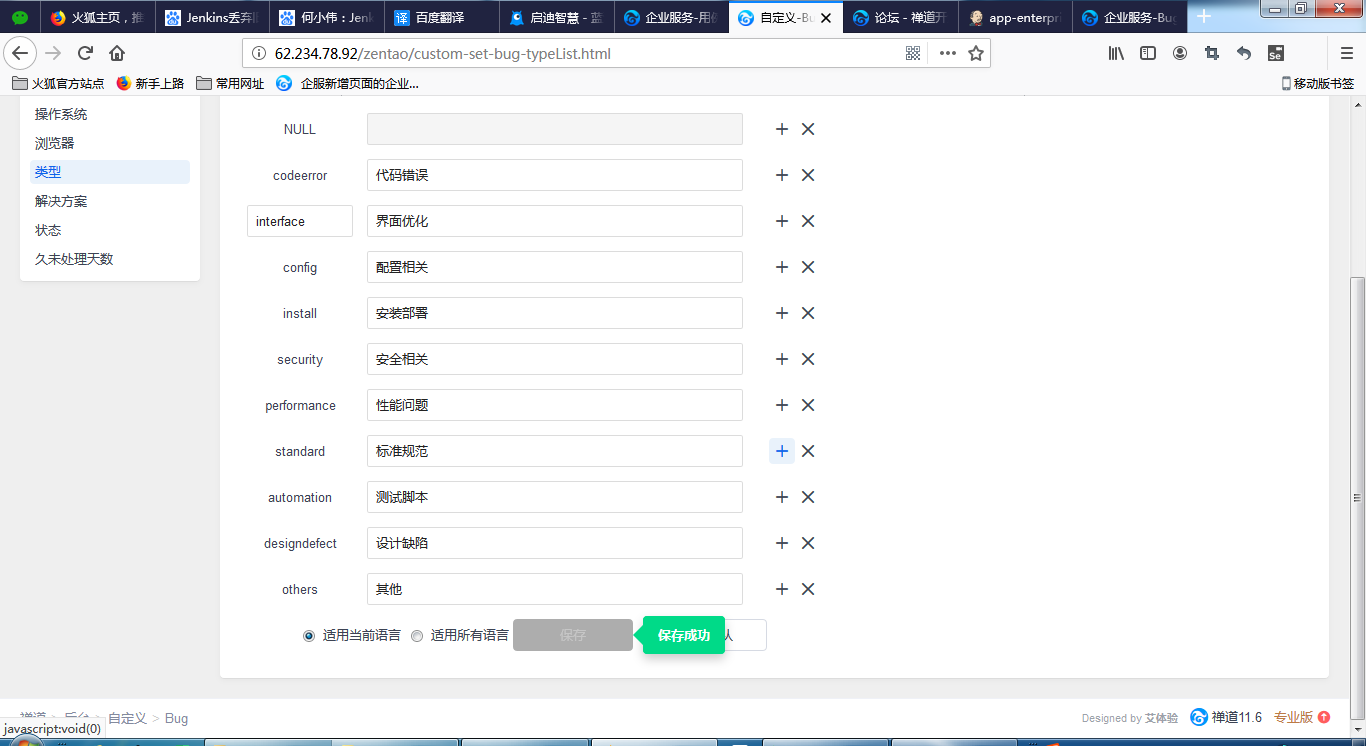Select the 适用当前语言 radio button
1366x746 pixels.
pos(309,635)
